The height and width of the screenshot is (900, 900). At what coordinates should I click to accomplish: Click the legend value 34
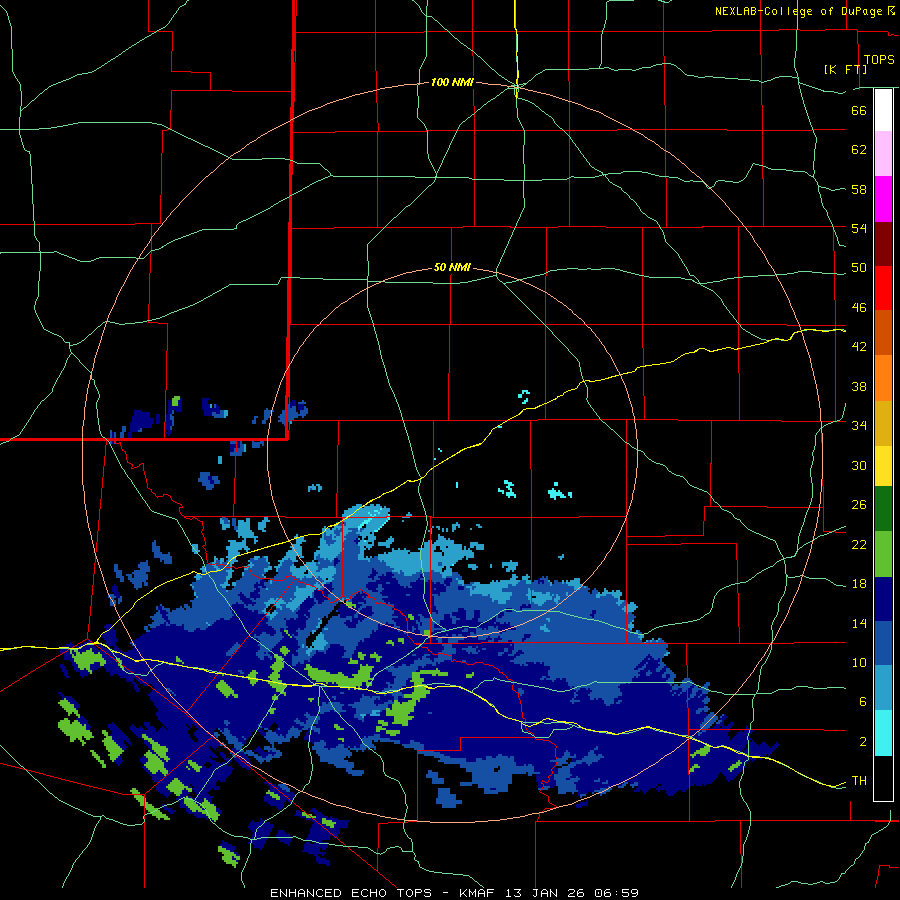click(859, 426)
